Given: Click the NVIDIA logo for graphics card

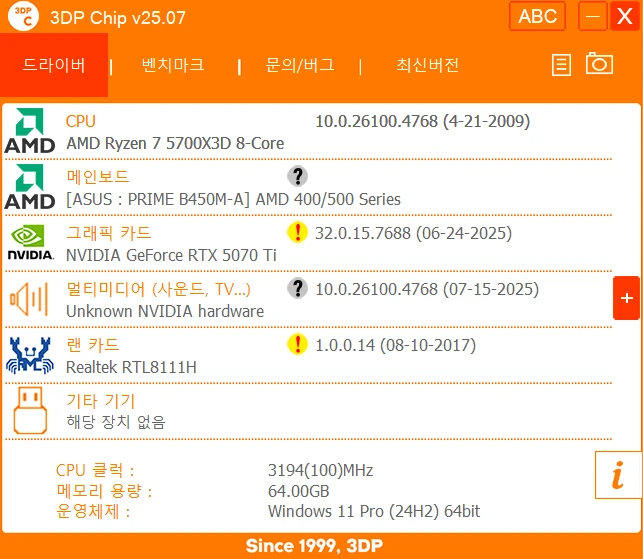Looking at the screenshot, I should [x=30, y=242].
